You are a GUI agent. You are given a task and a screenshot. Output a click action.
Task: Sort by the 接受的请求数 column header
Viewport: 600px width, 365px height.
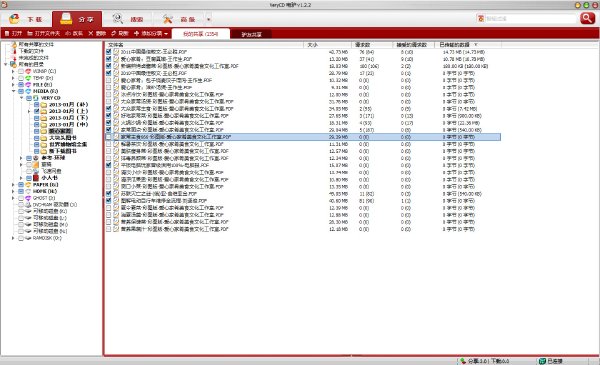tap(414, 45)
